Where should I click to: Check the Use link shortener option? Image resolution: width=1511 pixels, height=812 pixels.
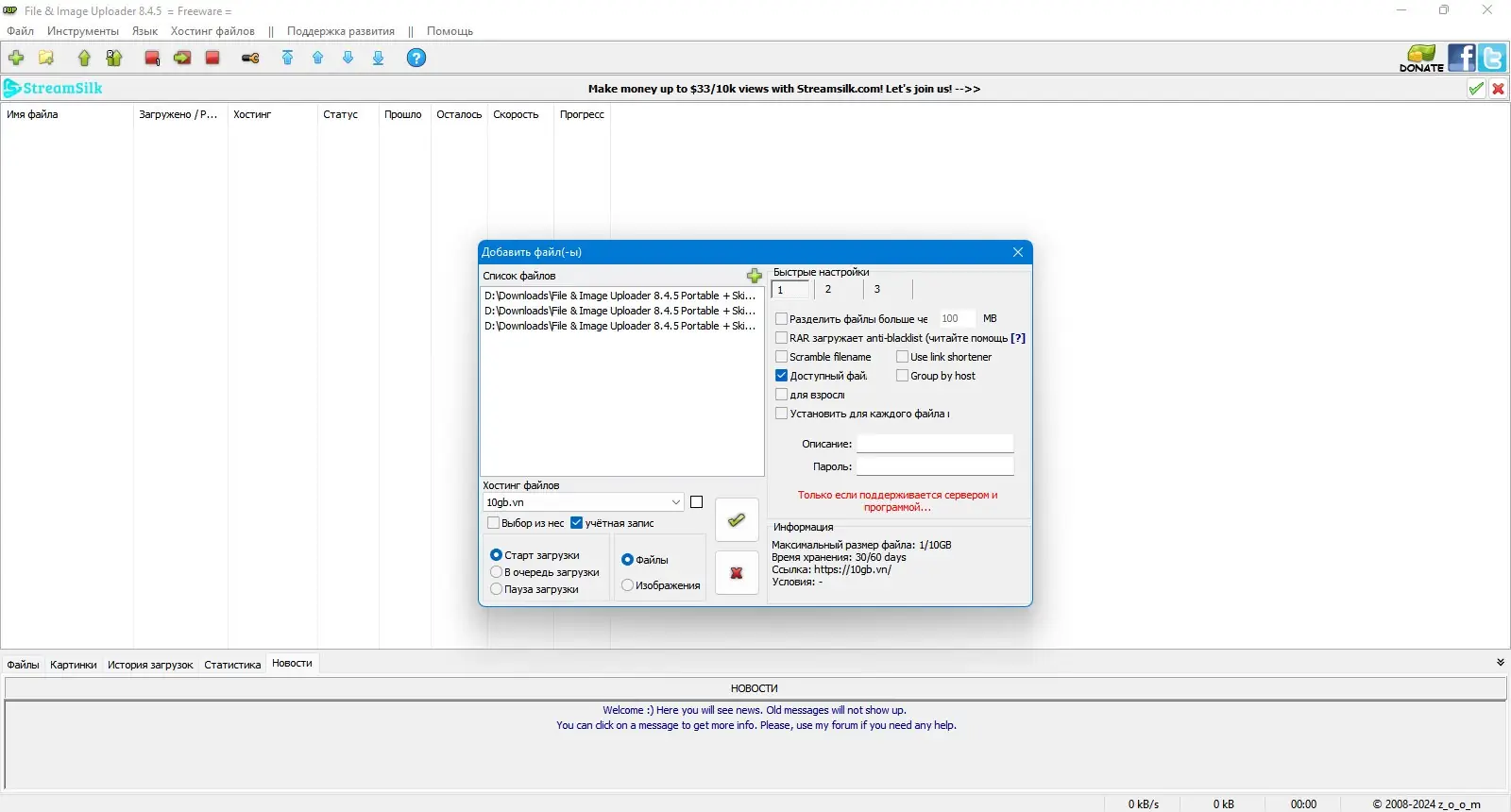pos(902,357)
